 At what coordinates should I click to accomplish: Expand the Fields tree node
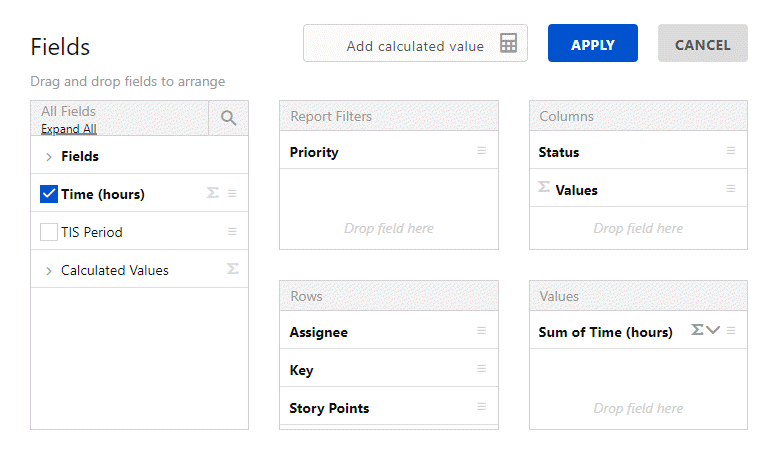coord(48,157)
